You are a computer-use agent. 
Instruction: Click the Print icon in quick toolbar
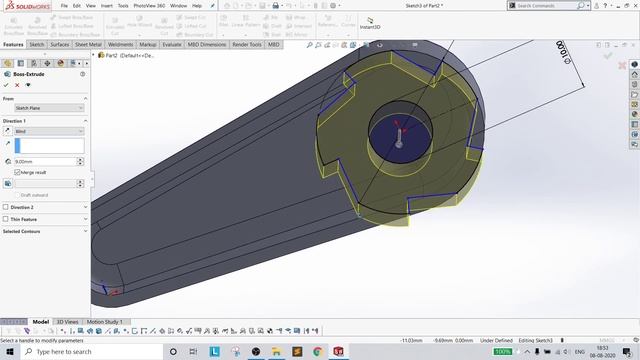[x=276, y=6]
